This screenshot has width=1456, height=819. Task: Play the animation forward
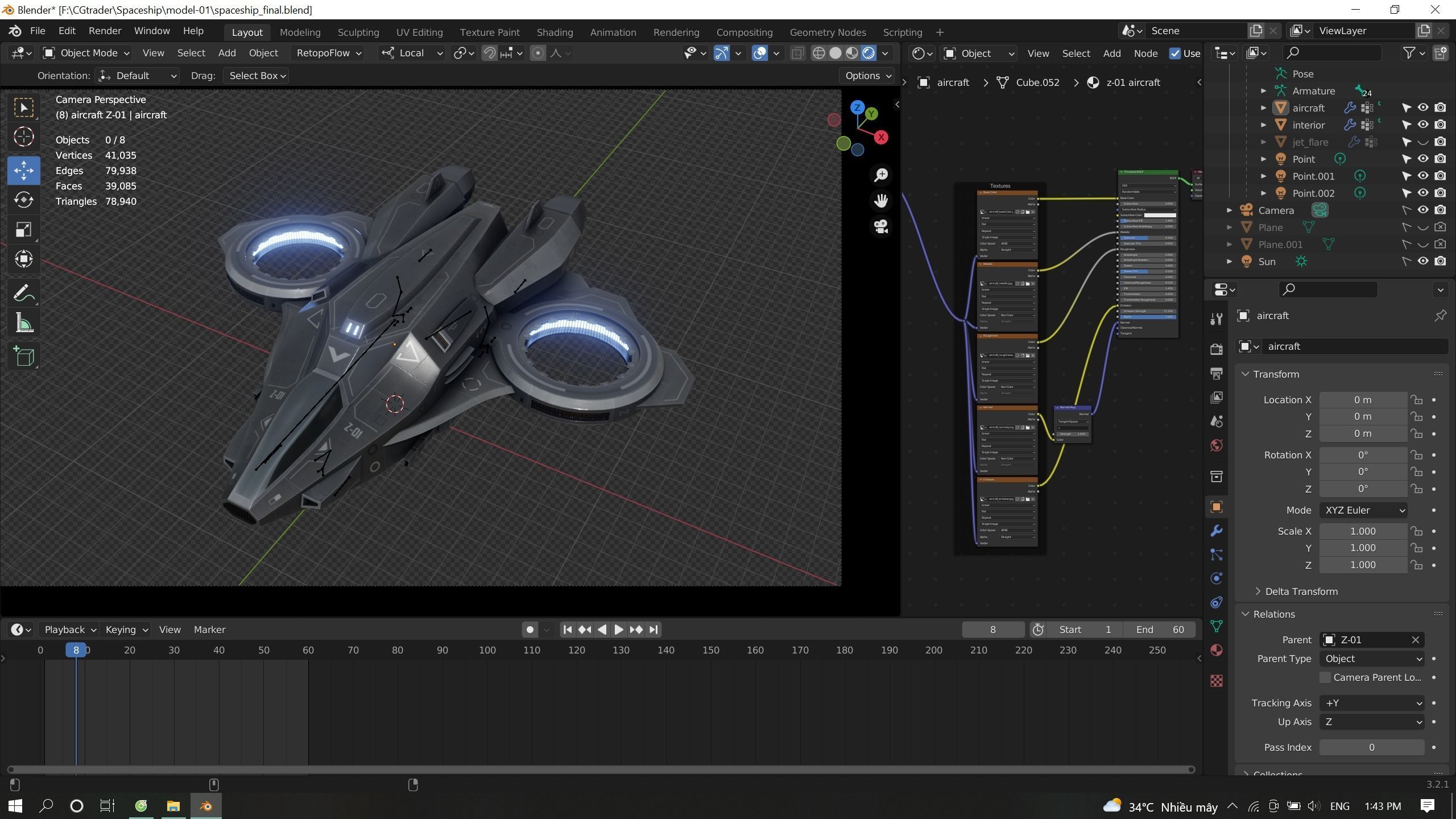[619, 630]
